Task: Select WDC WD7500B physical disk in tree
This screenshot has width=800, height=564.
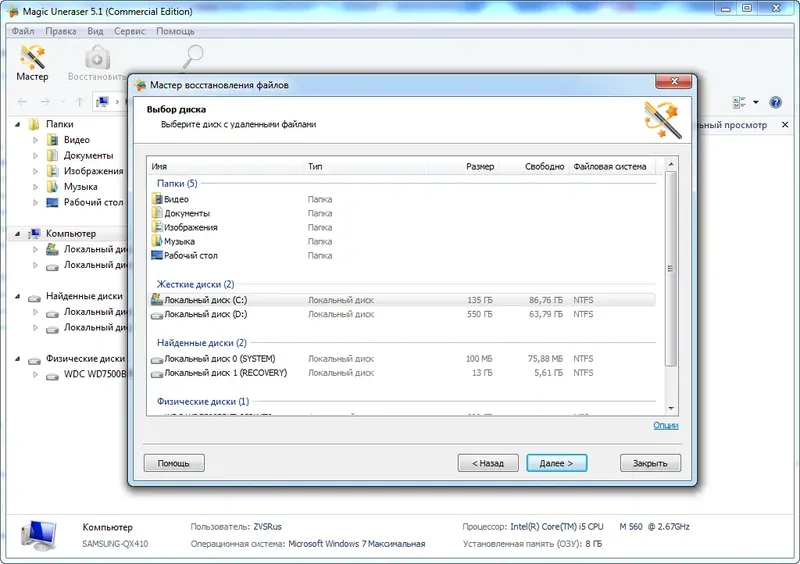Action: (94, 374)
